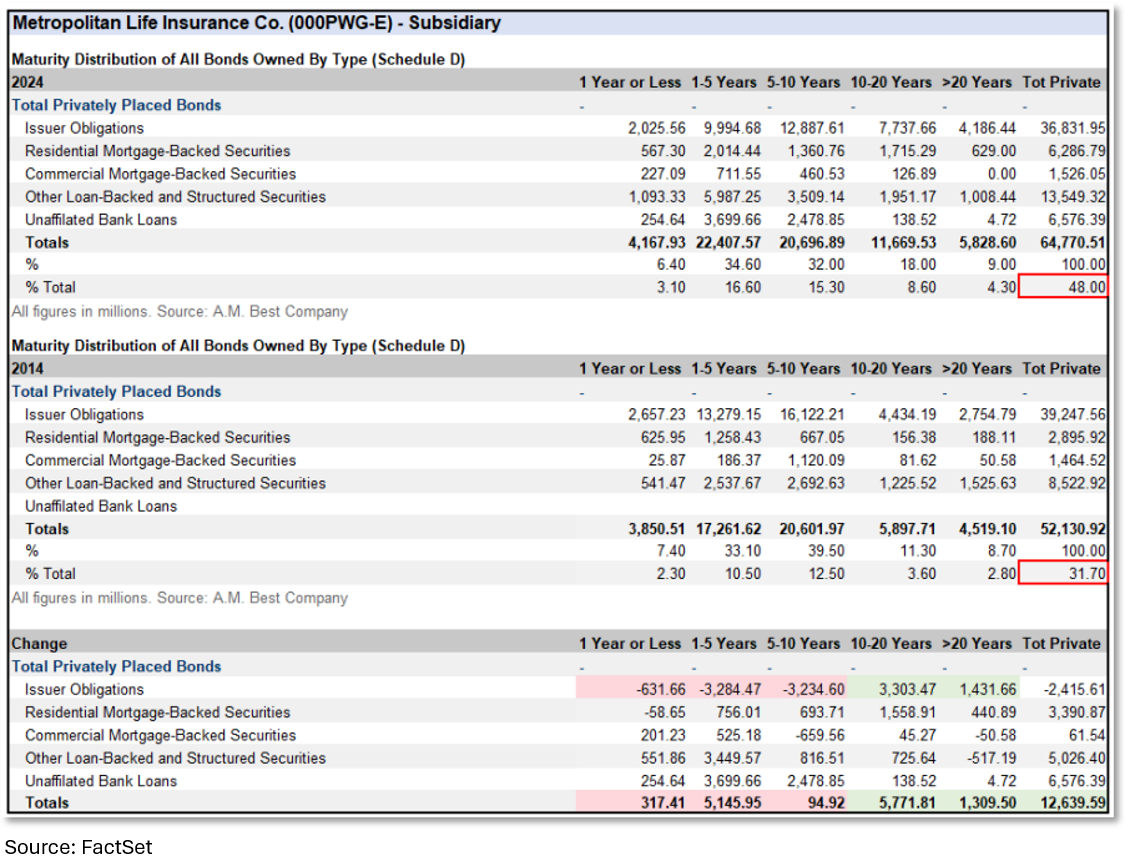Click the Source: FactSet caption
Image resolution: width=1128 pixels, height=864 pixels.
click(x=79, y=847)
